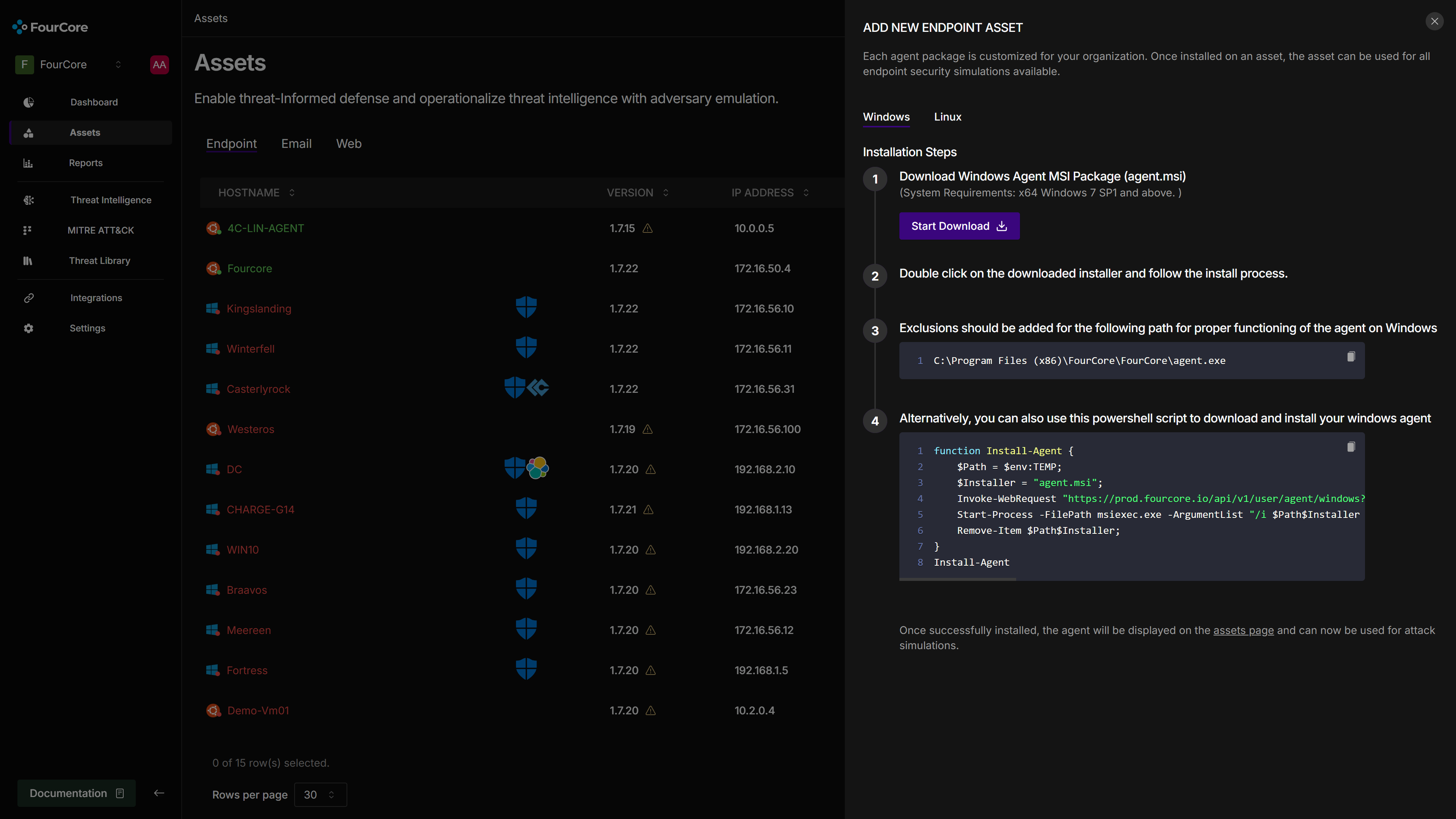Open the Documentation button

tap(76, 793)
